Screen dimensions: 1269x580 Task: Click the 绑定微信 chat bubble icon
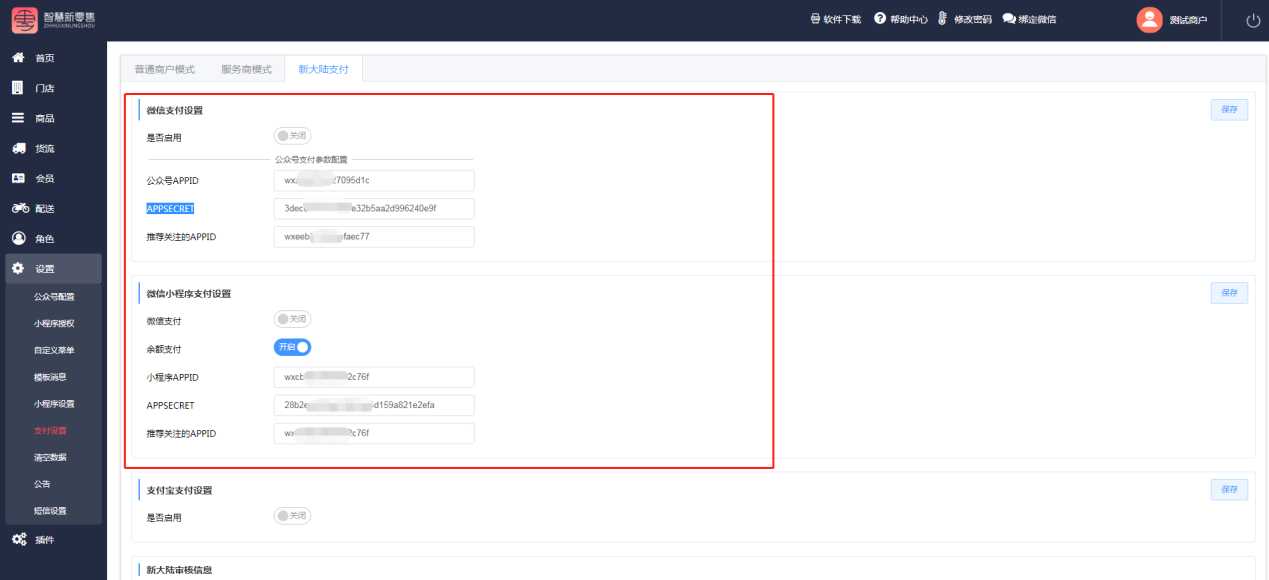click(1009, 19)
